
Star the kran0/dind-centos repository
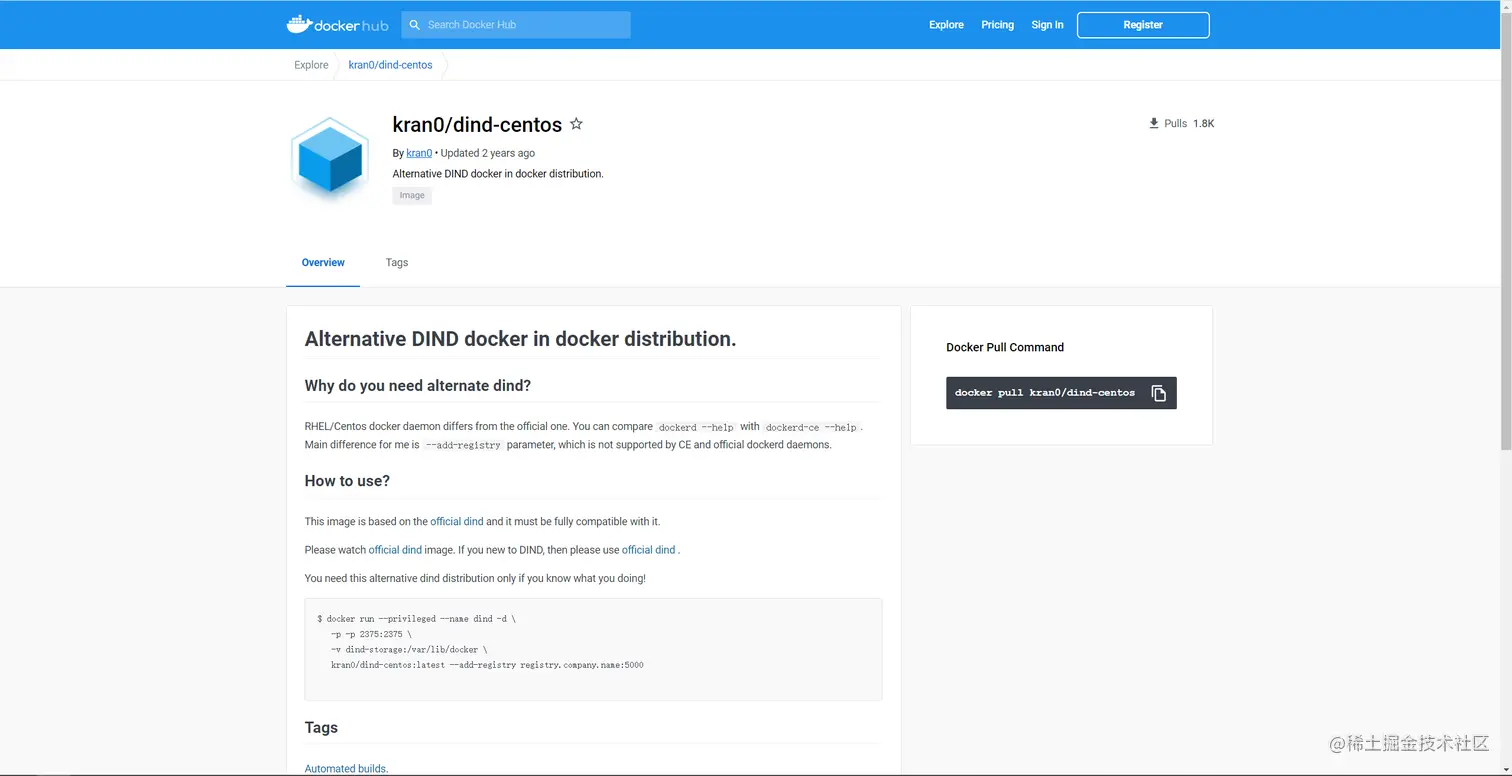[576, 124]
